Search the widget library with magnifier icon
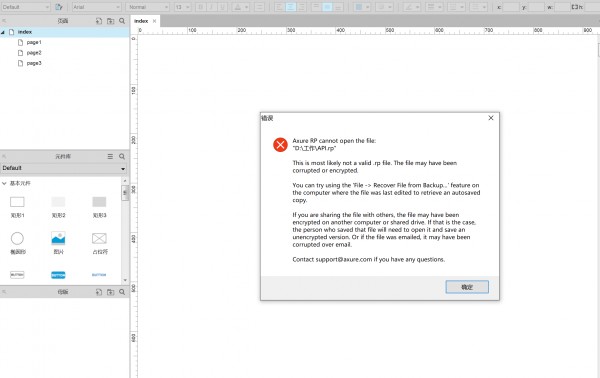The height and width of the screenshot is (378, 600). point(122,156)
